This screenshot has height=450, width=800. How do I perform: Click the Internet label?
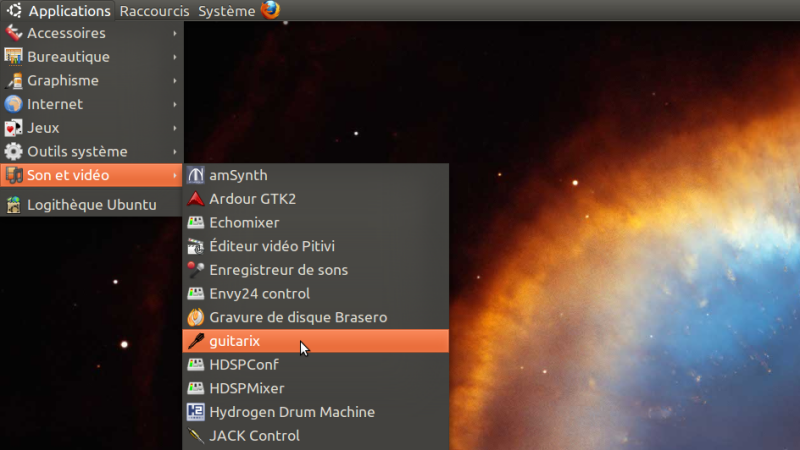tap(55, 104)
